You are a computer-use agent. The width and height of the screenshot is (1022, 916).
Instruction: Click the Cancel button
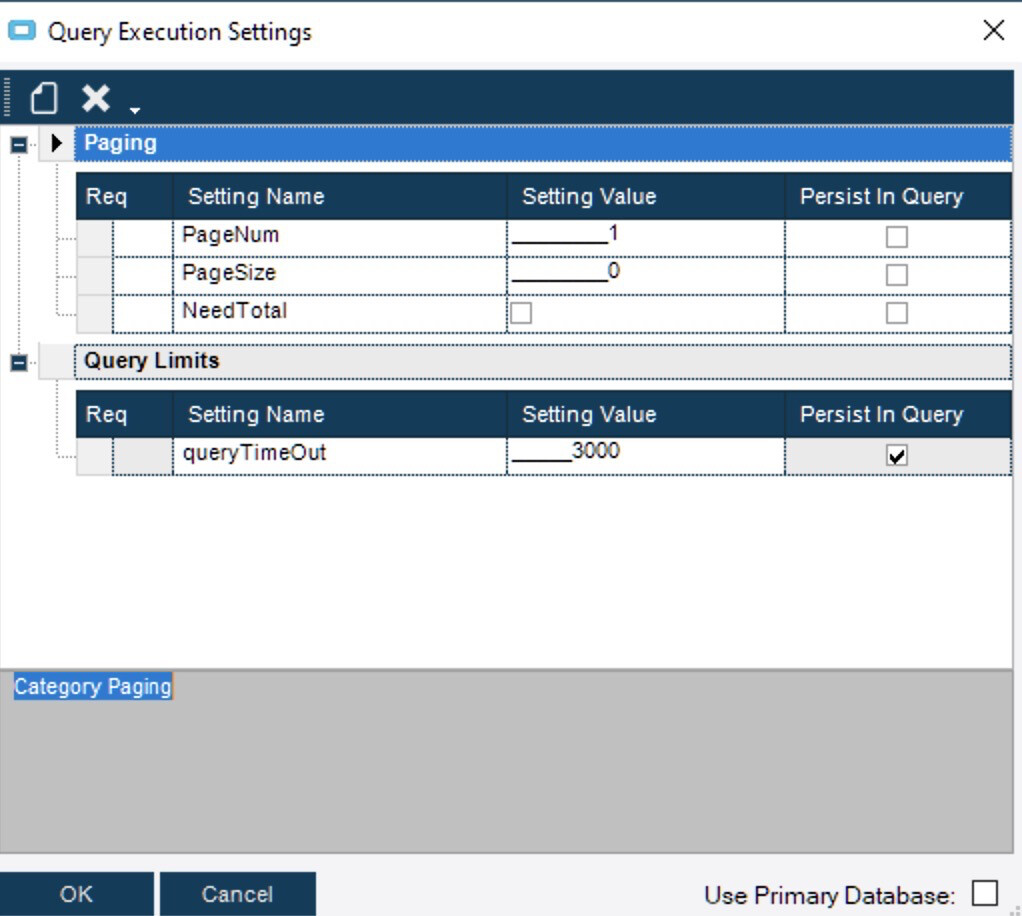click(x=237, y=894)
